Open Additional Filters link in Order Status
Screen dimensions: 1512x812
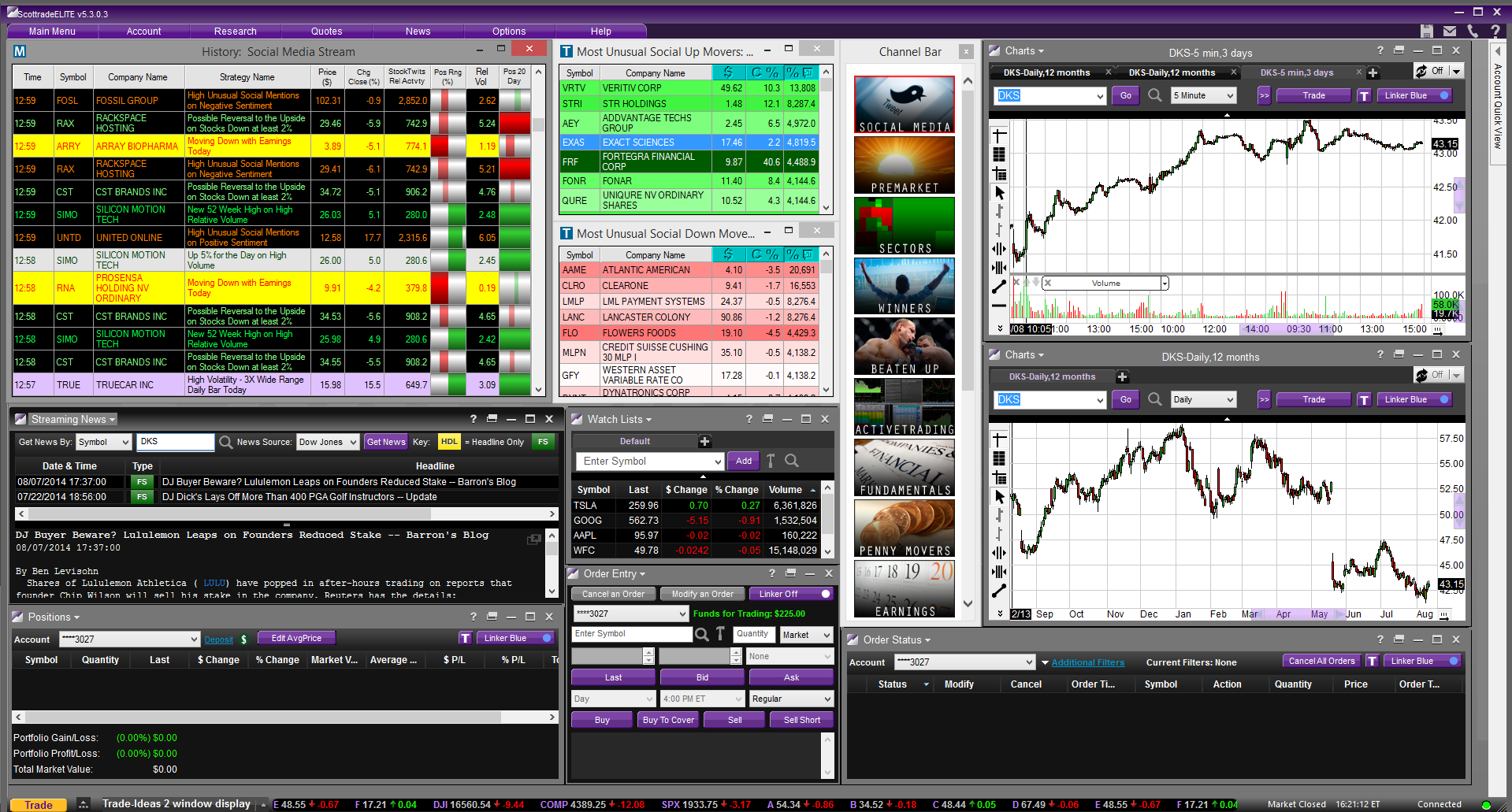click(x=1087, y=662)
